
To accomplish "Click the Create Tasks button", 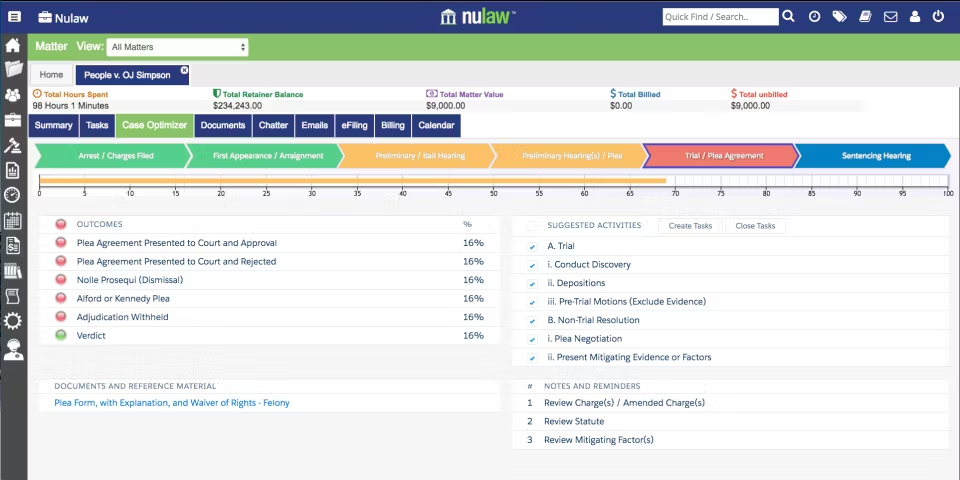I will pos(690,226).
